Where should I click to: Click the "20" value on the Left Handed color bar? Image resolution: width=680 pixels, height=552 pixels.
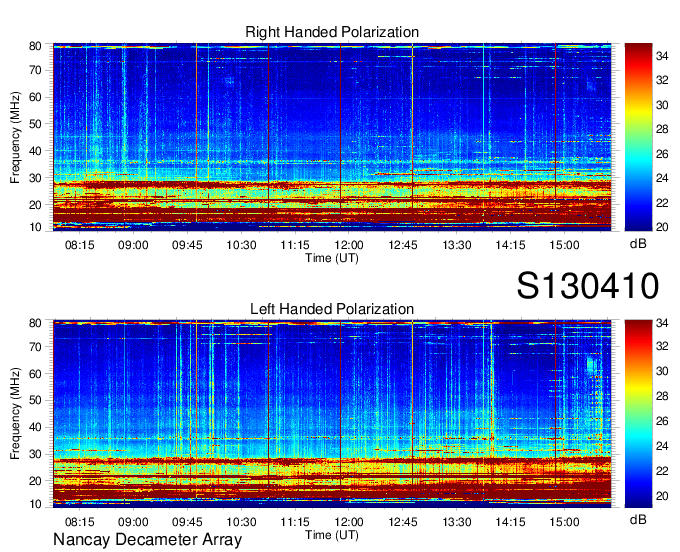pyautogui.click(x=662, y=496)
